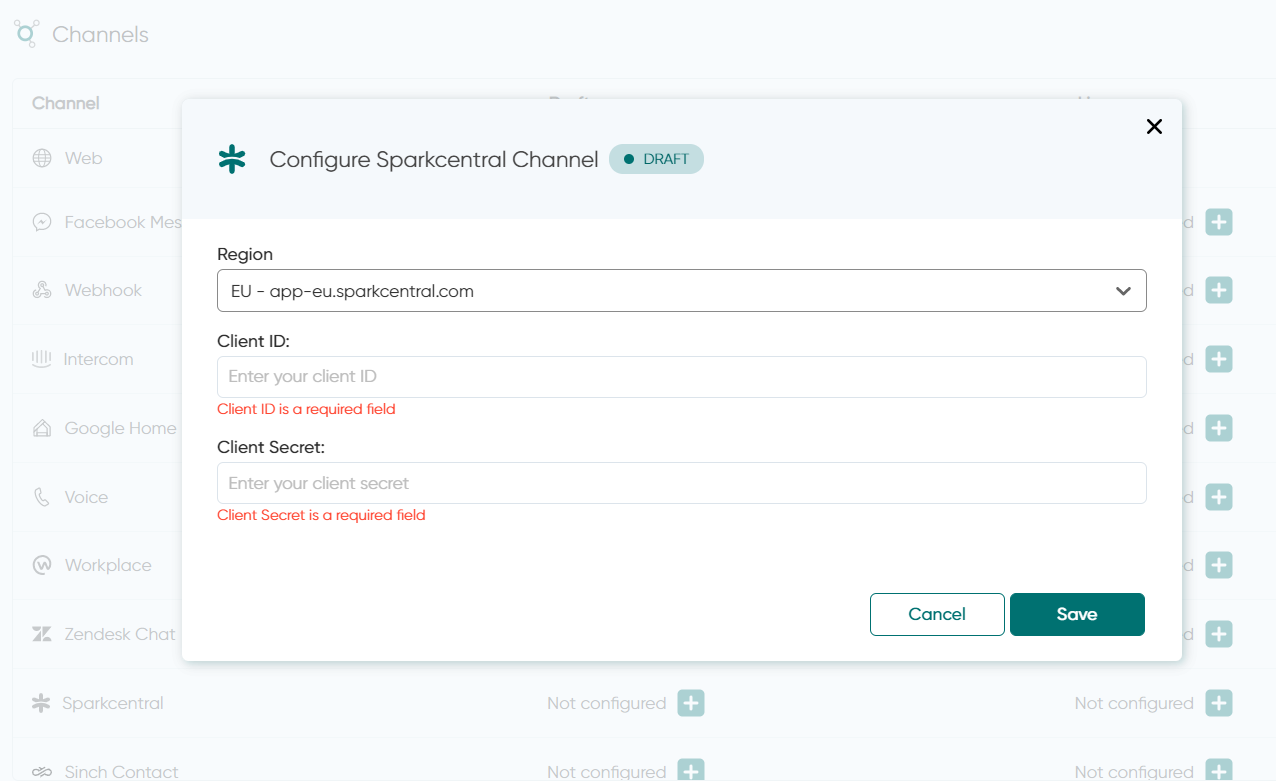Select the Webhook channel icon
Screen dimensions: 1276x781
point(42,290)
